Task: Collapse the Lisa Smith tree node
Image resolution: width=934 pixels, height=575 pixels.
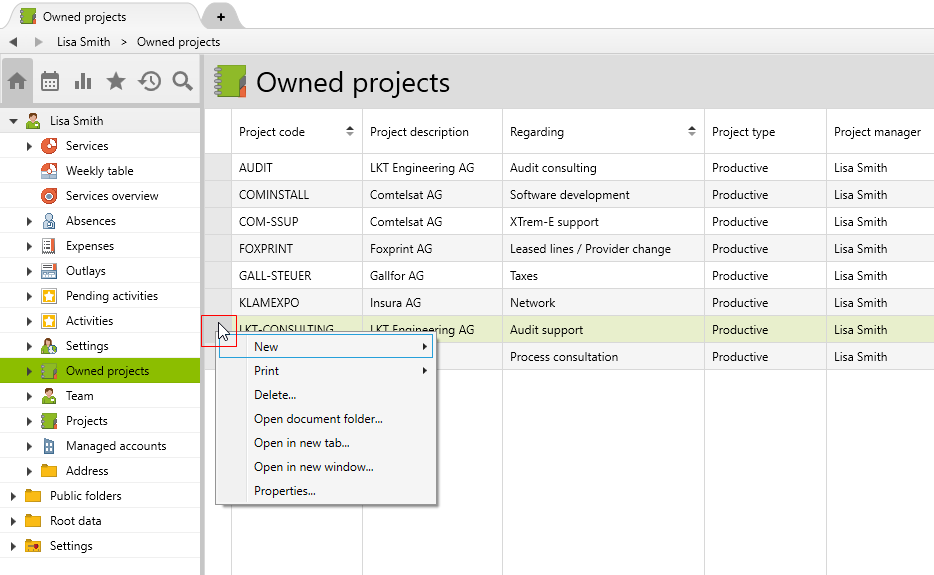Action: (x=14, y=121)
